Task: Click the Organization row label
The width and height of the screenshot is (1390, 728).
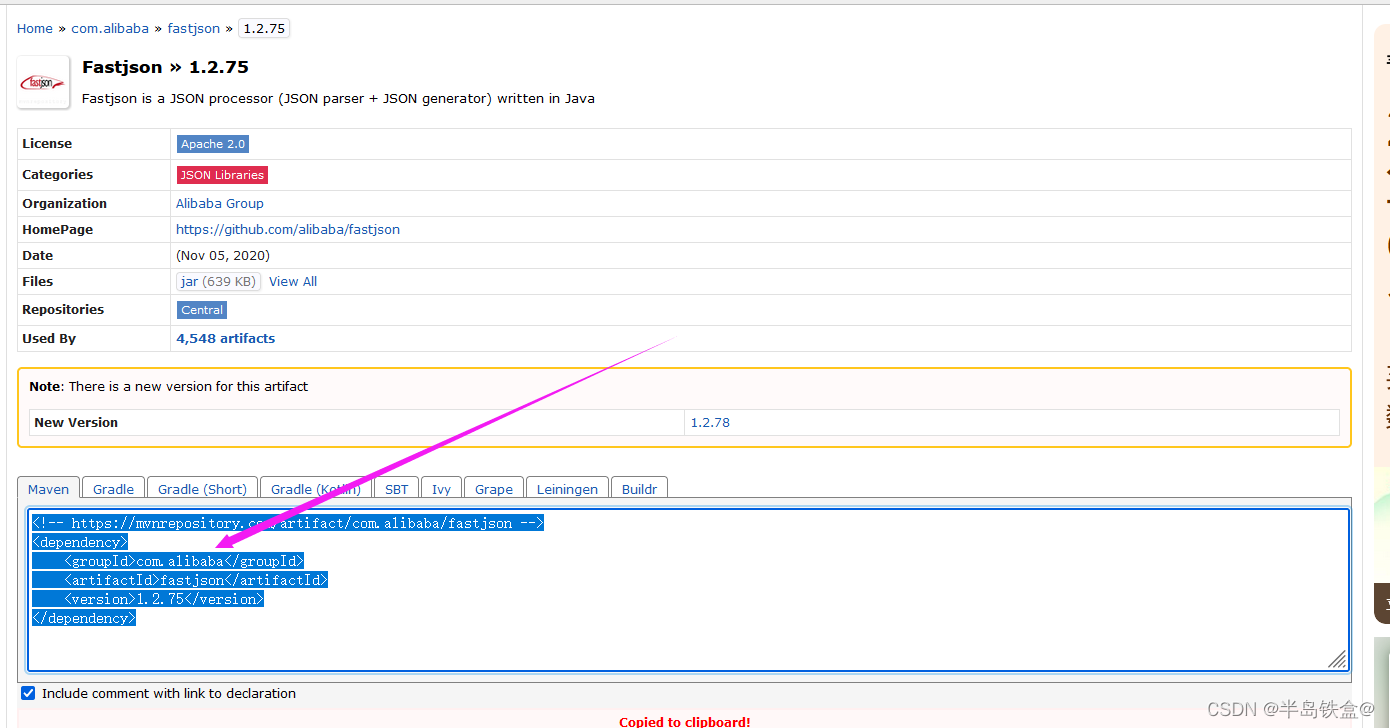Action: point(64,203)
